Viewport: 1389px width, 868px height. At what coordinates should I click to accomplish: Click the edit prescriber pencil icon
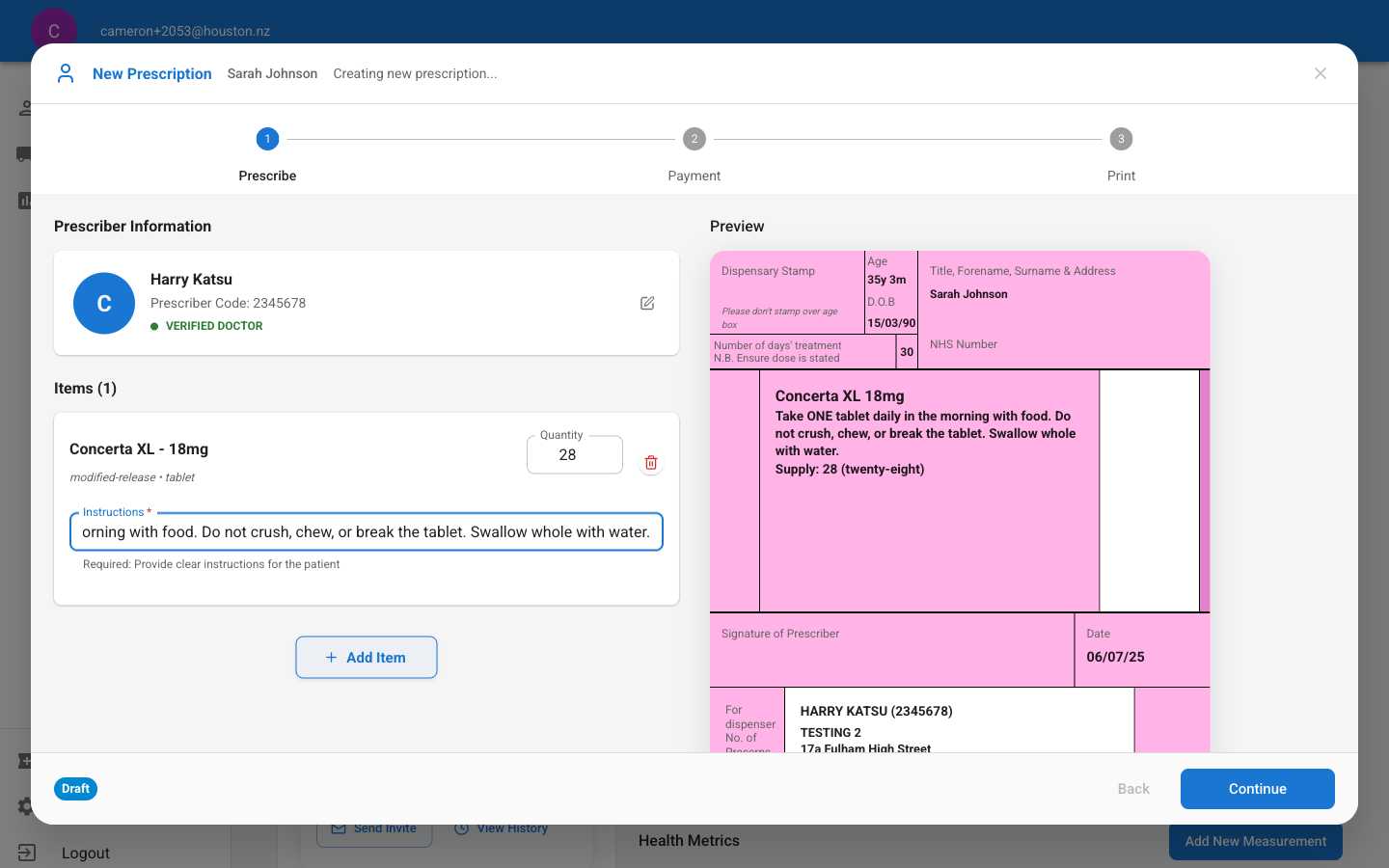tap(647, 303)
